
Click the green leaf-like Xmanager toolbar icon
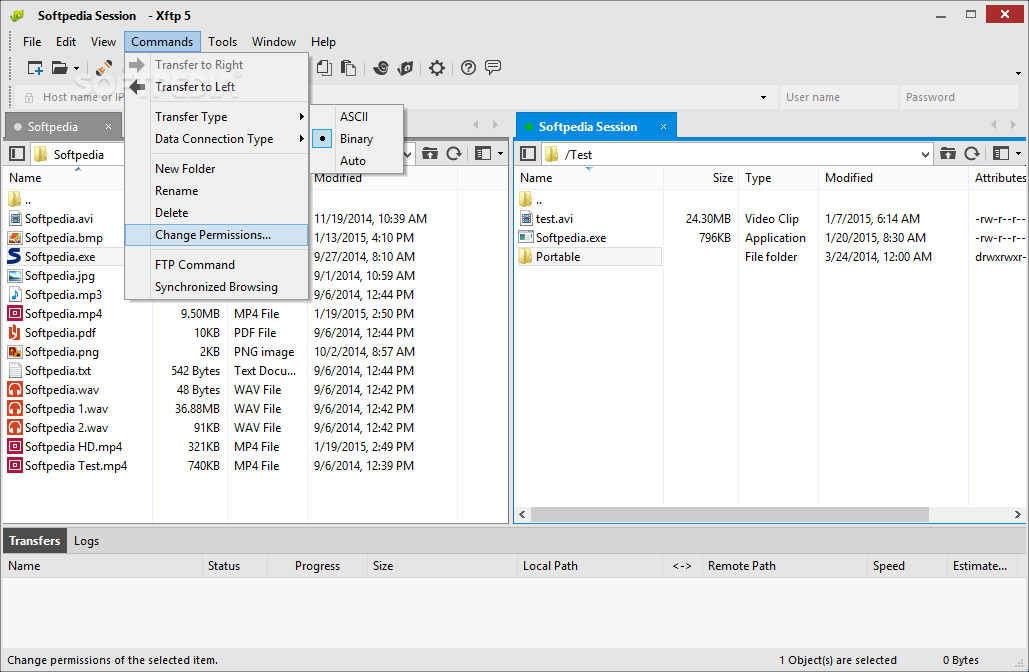[x=406, y=68]
